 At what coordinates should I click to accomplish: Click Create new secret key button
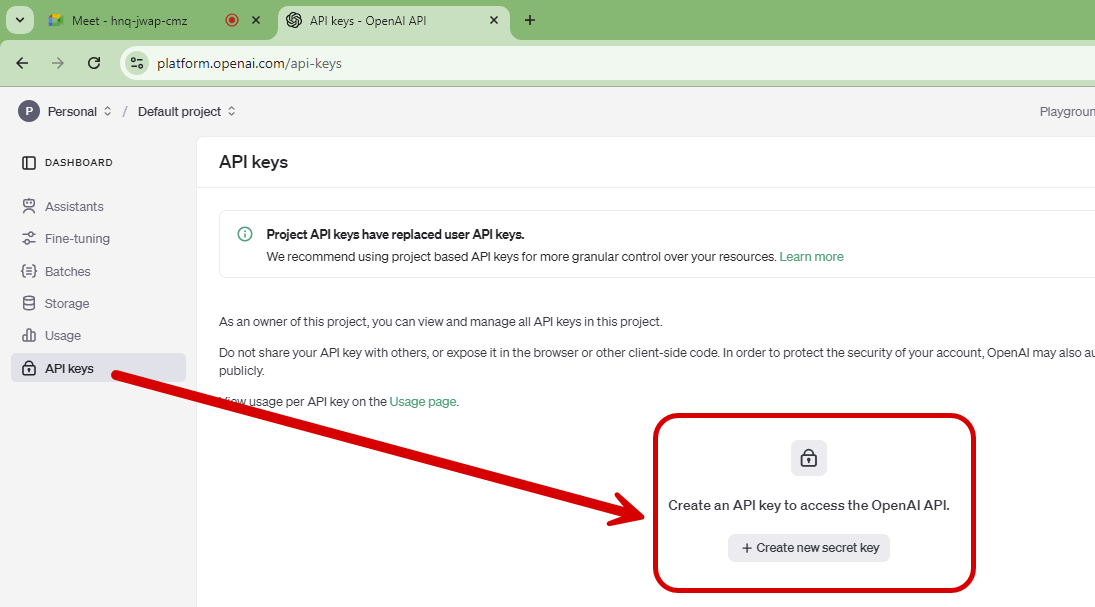click(809, 548)
